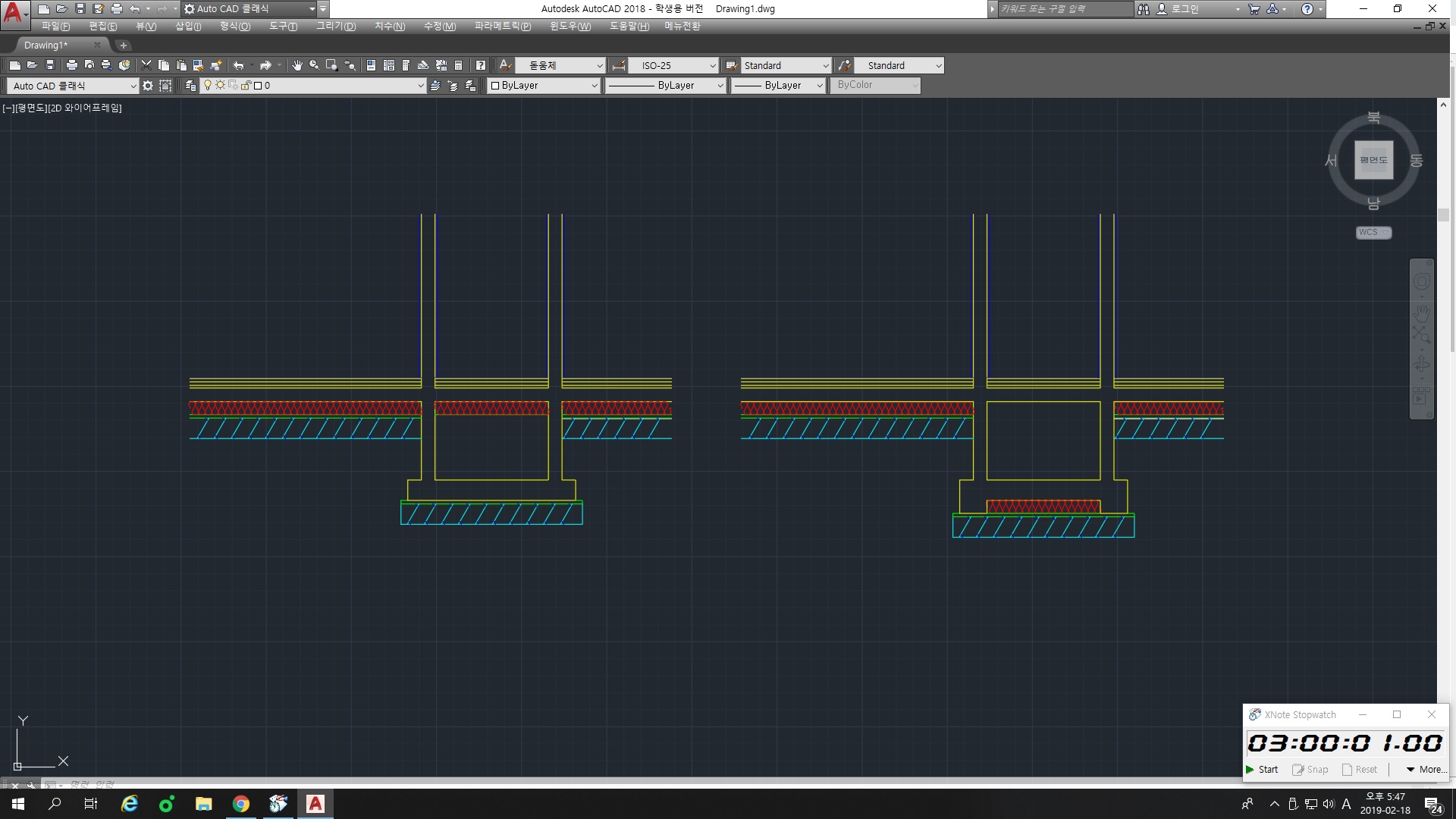Open the Auto CAD 클래식 workspace dropdown

(133, 86)
